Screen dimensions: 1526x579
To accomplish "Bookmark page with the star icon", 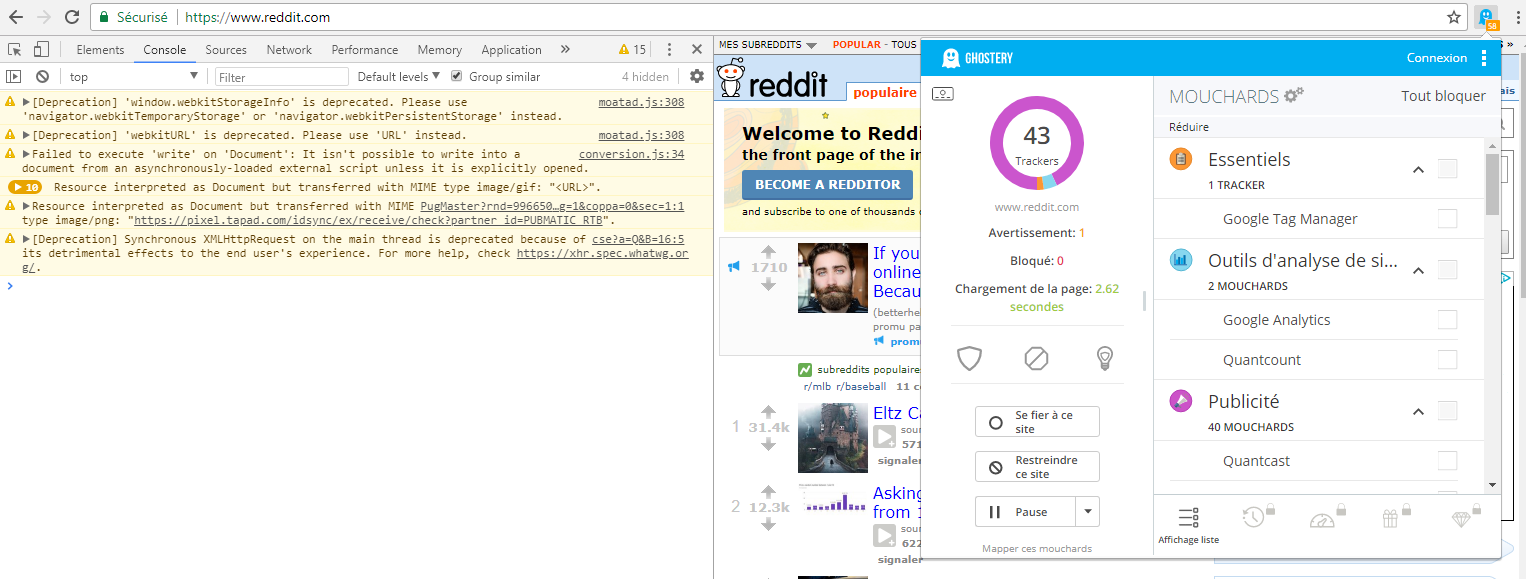I will (1454, 17).
